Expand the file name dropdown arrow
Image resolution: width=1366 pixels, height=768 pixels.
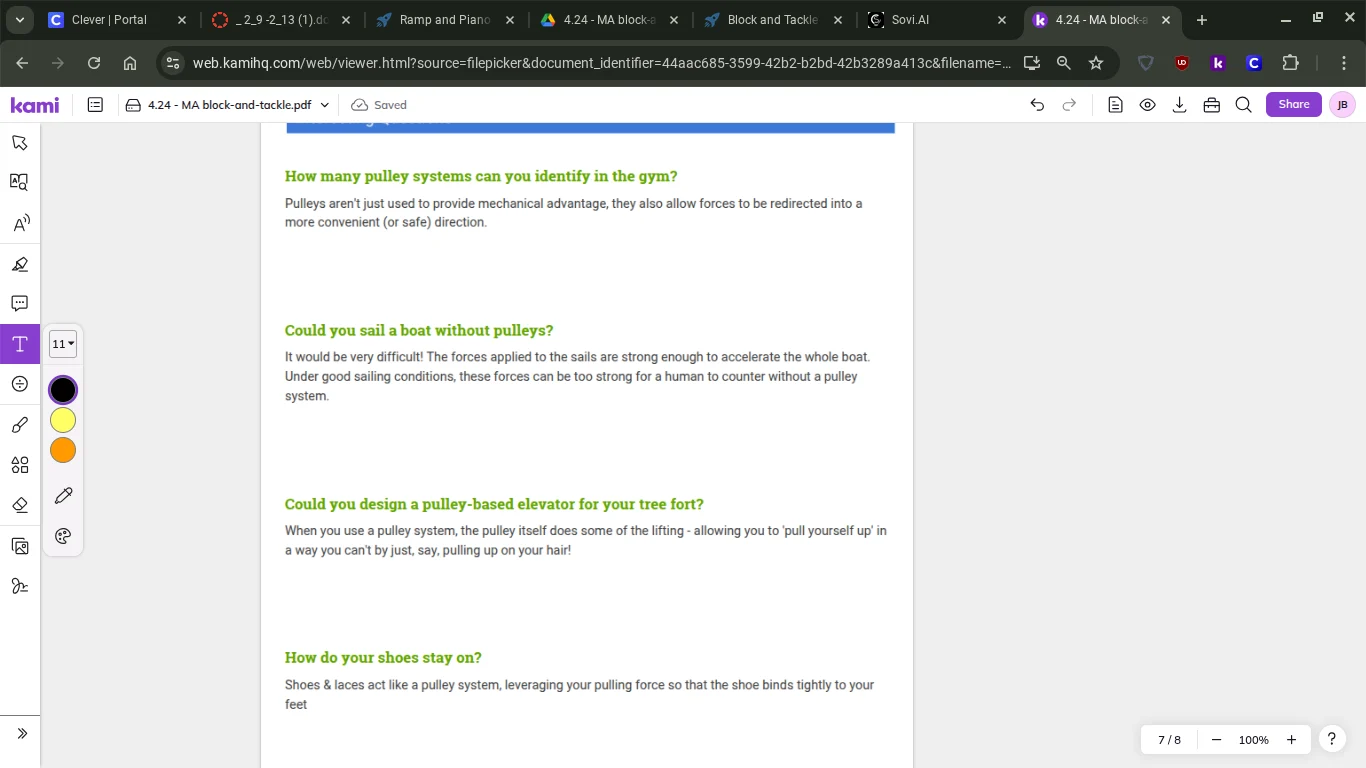point(324,105)
